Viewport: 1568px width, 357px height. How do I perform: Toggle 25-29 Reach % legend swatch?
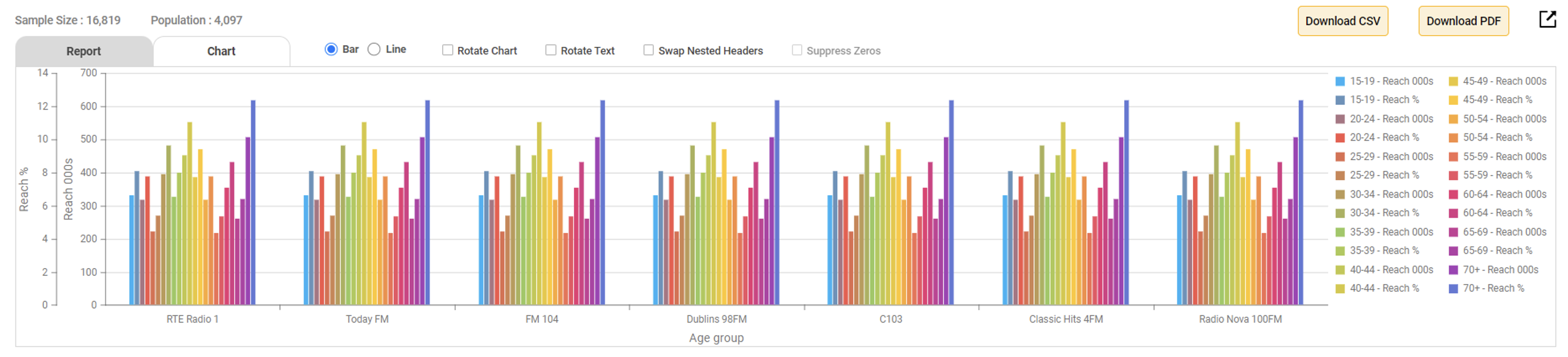(1340, 176)
